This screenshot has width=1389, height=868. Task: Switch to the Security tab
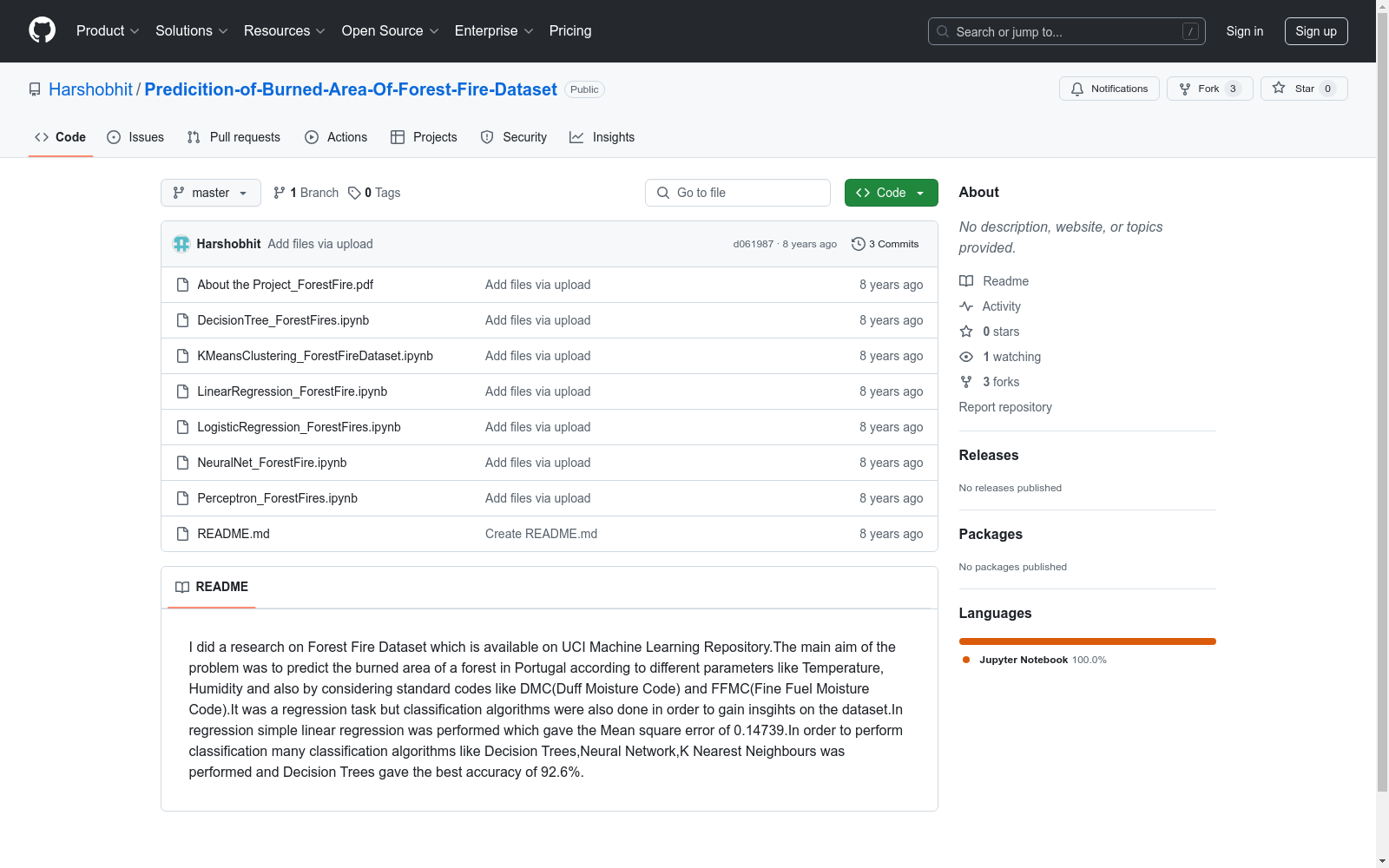(x=514, y=137)
